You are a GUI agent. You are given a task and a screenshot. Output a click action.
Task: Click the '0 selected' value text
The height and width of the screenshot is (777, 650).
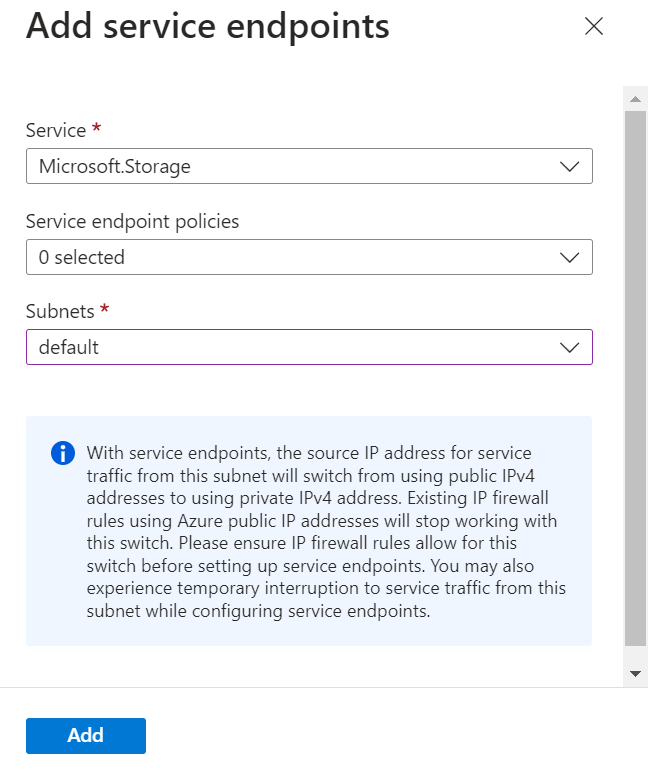[82, 257]
